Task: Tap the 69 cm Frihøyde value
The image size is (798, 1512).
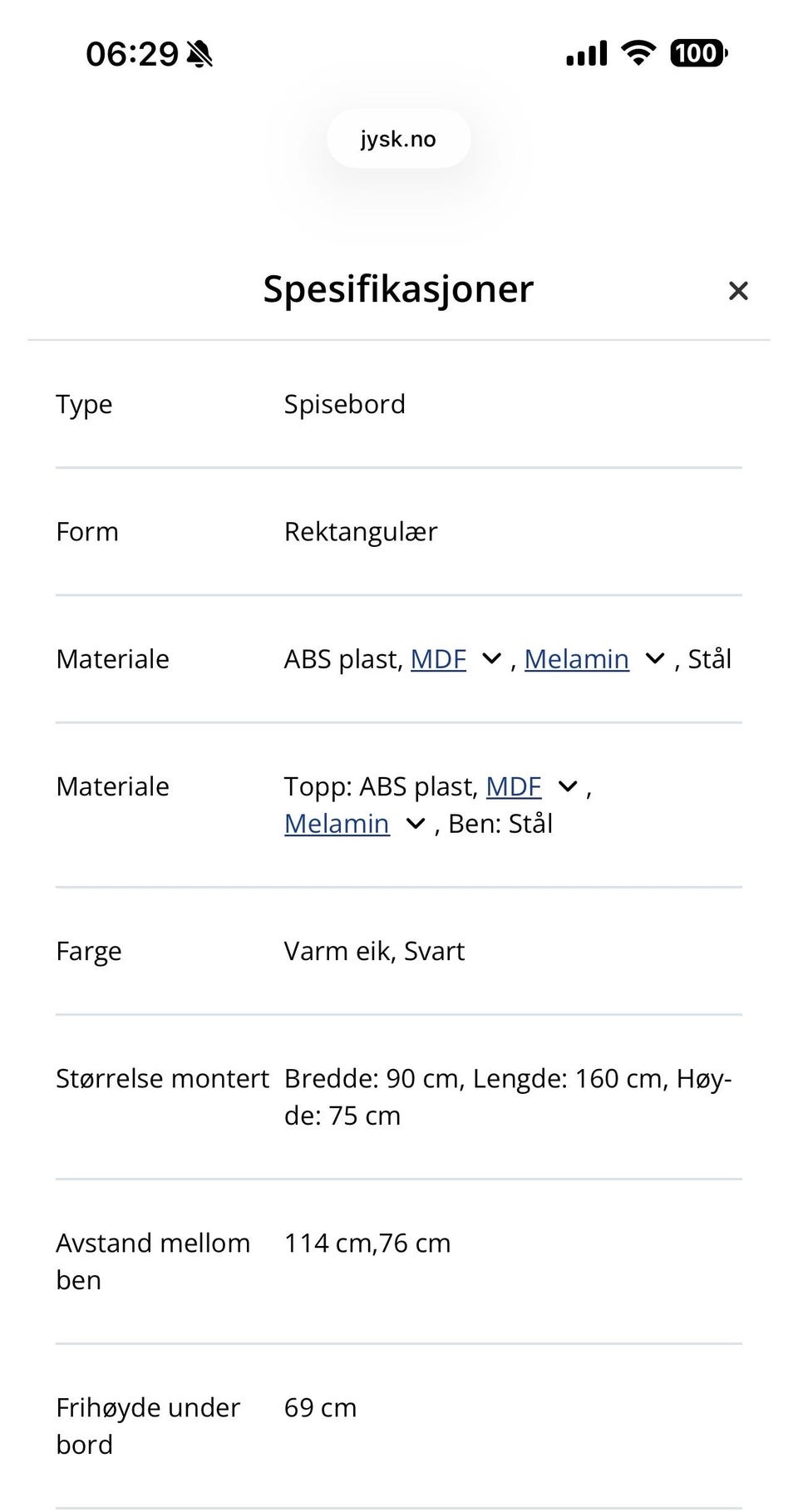Action: click(320, 1407)
